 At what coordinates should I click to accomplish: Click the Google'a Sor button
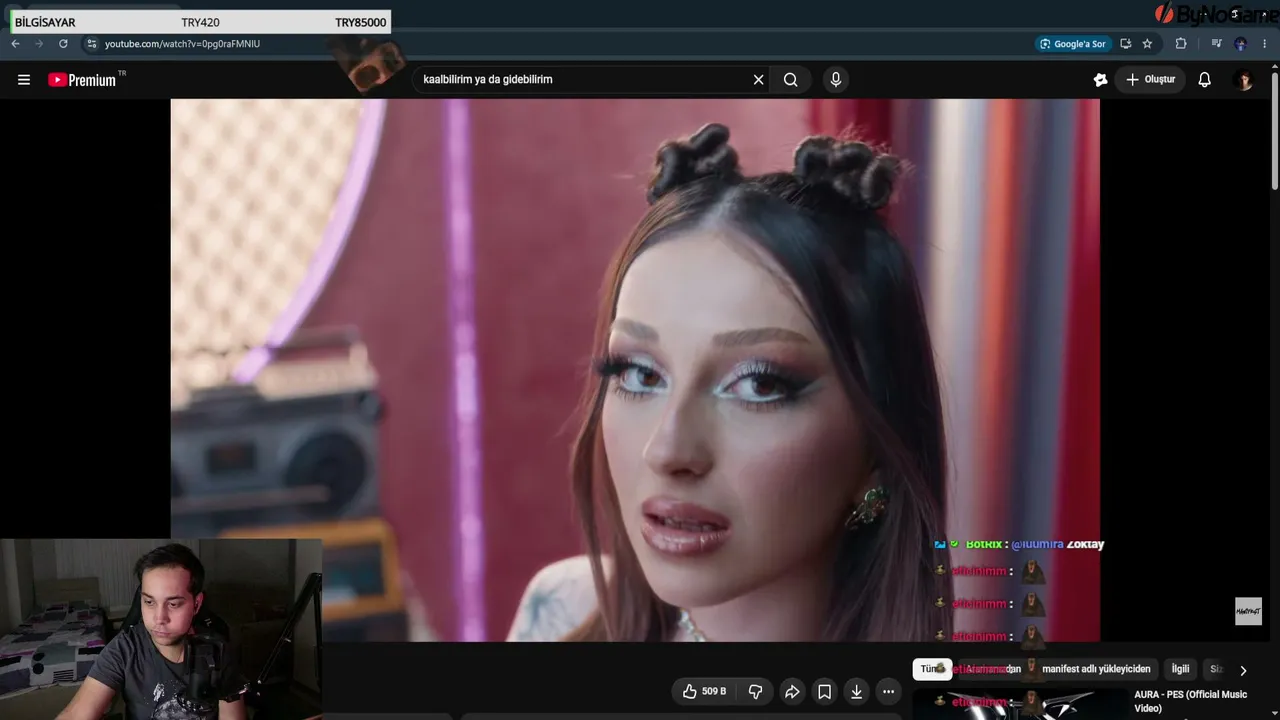[1073, 44]
